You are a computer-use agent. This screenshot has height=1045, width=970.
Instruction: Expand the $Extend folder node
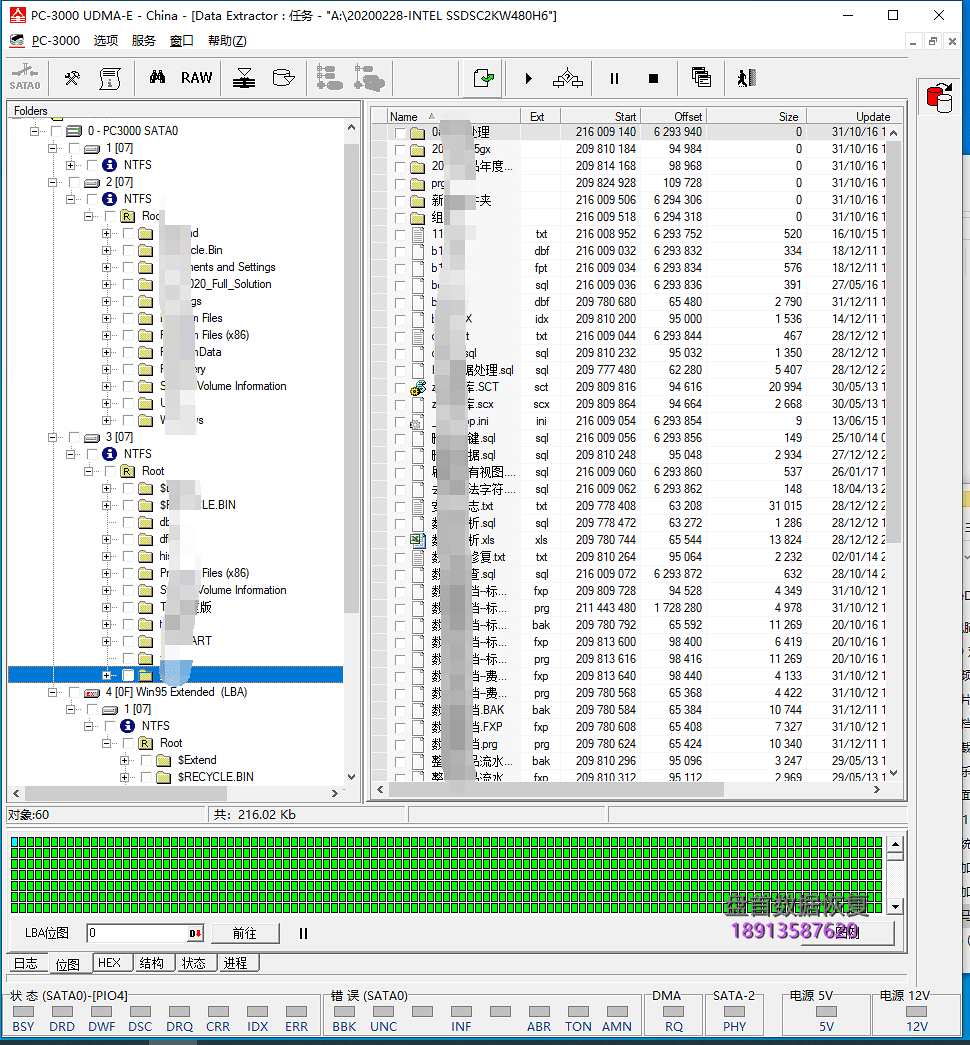click(125, 760)
